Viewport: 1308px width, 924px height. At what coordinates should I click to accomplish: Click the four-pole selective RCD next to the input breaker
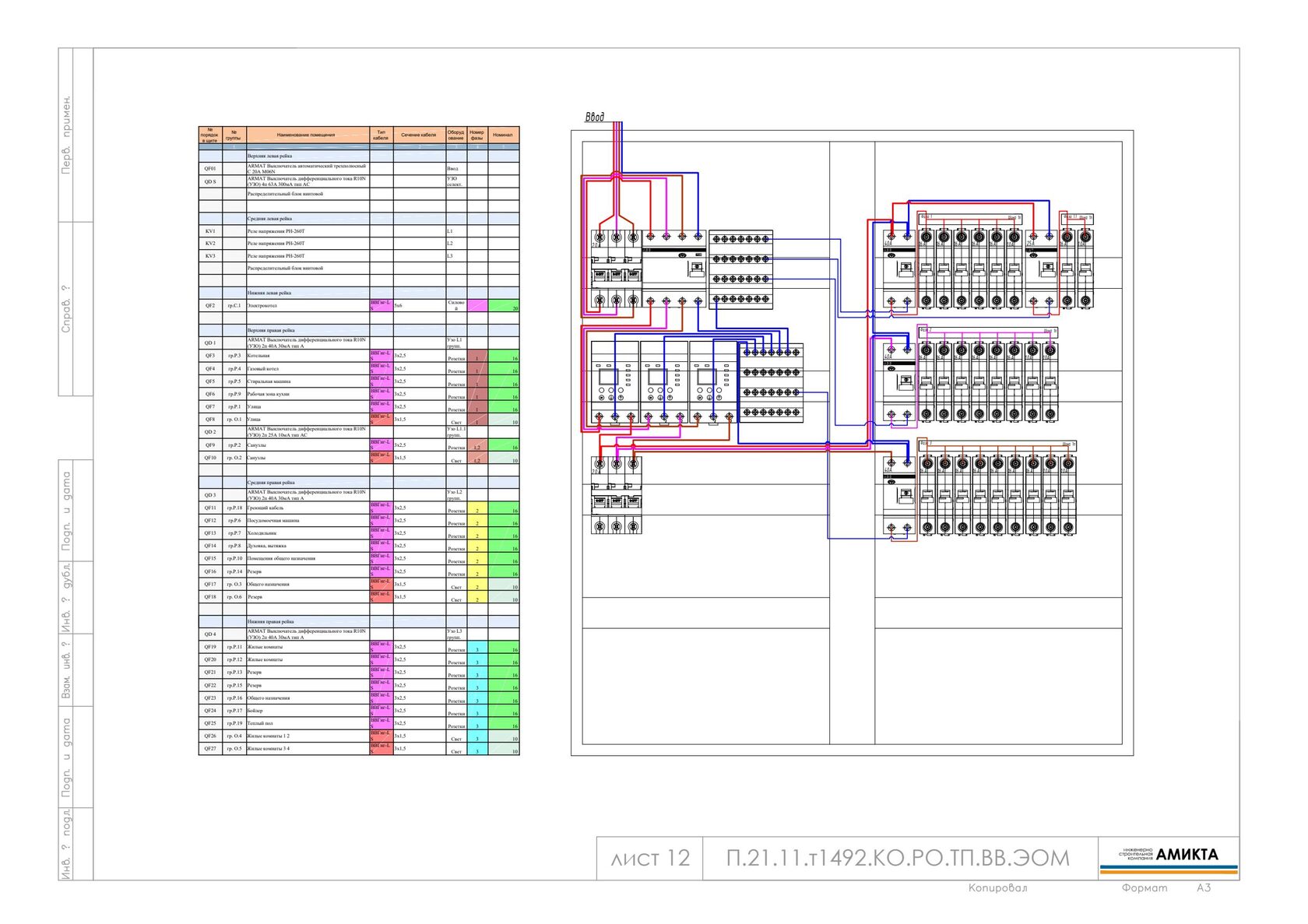[x=674, y=268]
